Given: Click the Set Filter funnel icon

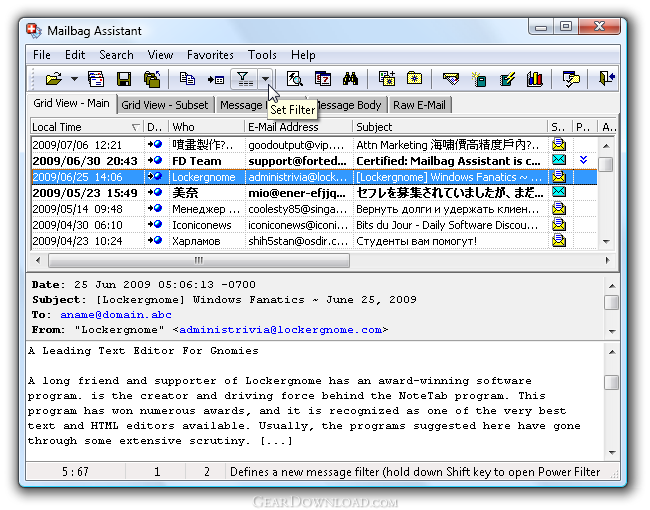Looking at the screenshot, I should pyautogui.click(x=244, y=78).
